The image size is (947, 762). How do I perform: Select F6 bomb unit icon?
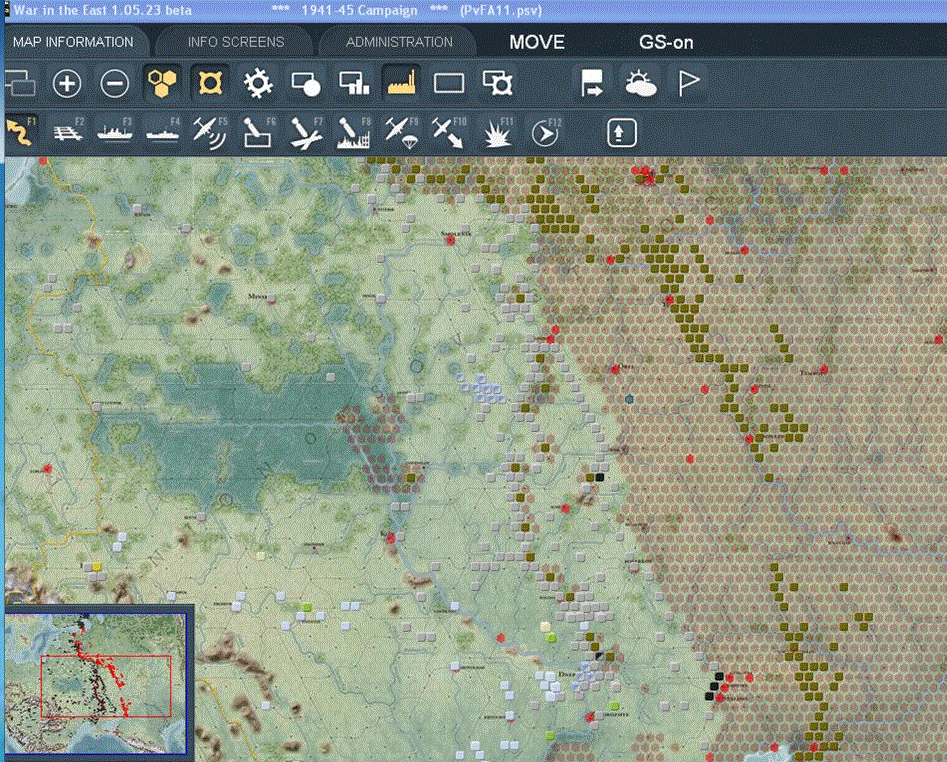(258, 132)
